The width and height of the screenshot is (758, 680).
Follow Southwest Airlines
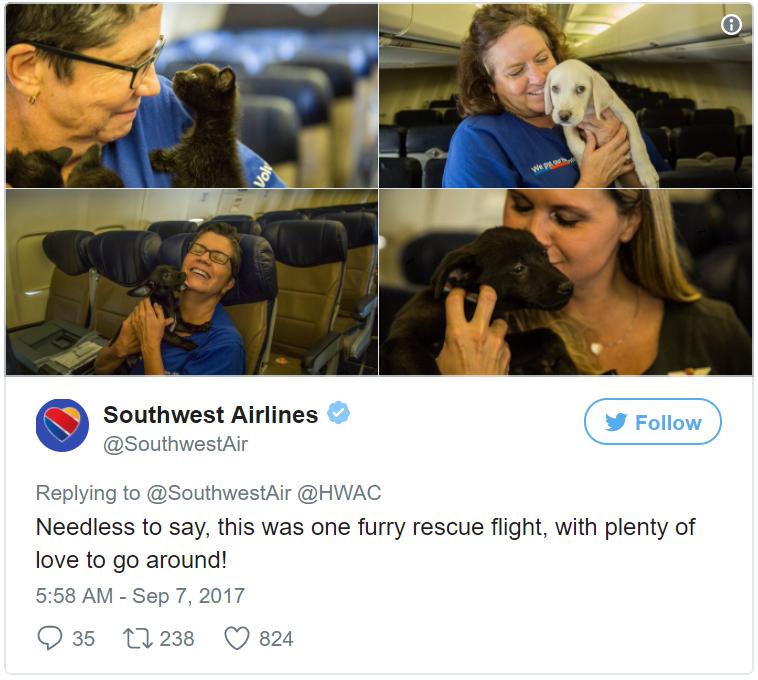(x=653, y=421)
